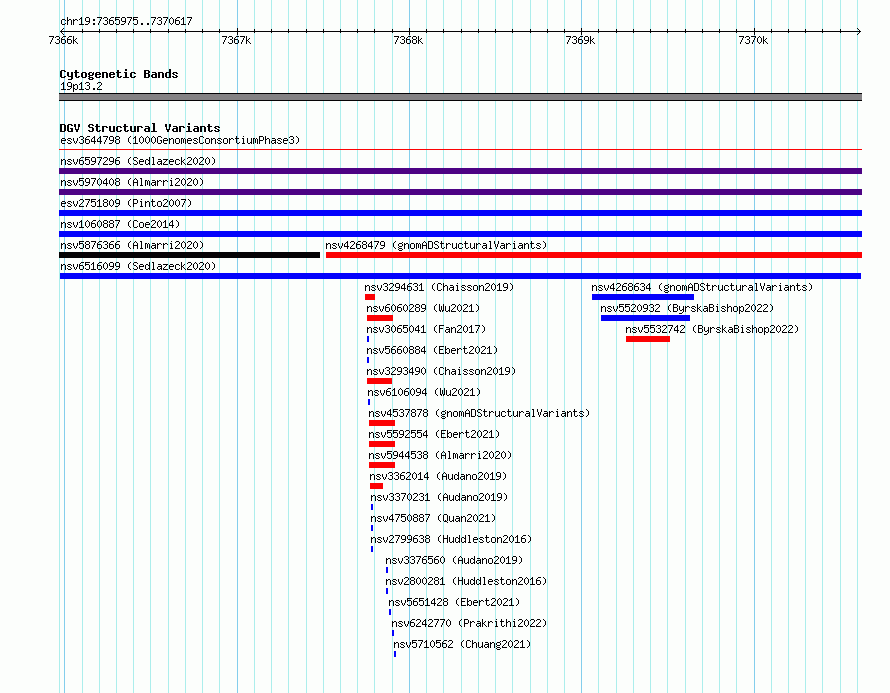Viewport: 890px width, 693px height.
Task: Open nsv3370231 Audano2019 label
Action: [x=439, y=497]
